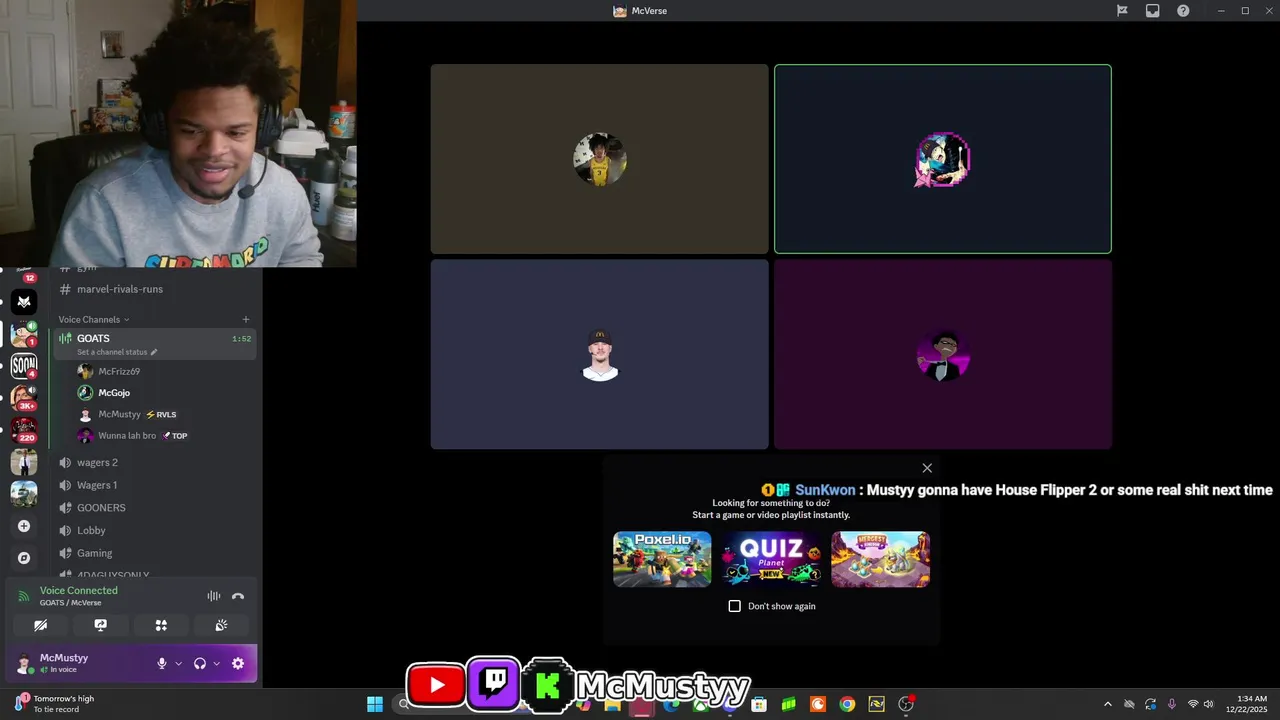Open the Tomorrow's high weather widget
1280x720 pixels.
coord(55,704)
